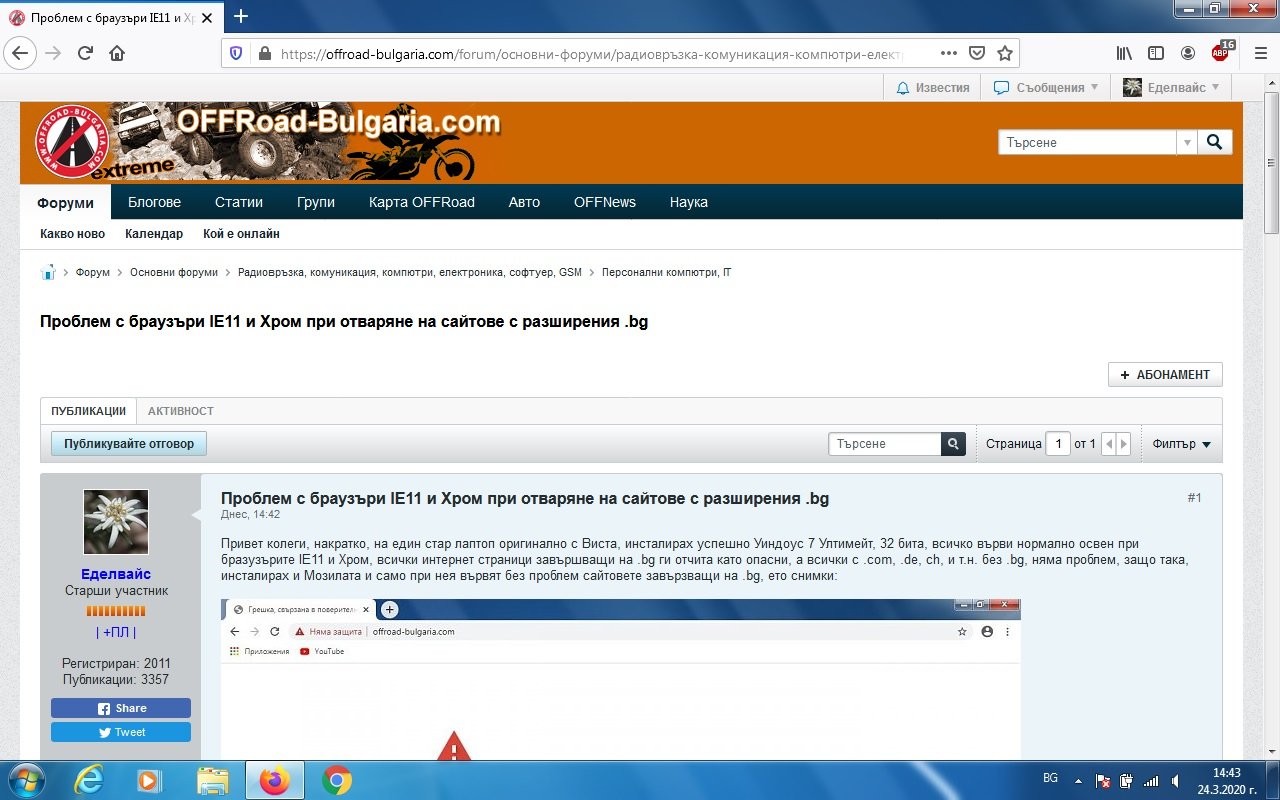
Task: Open the tracking protection shield info
Action: click(236, 53)
